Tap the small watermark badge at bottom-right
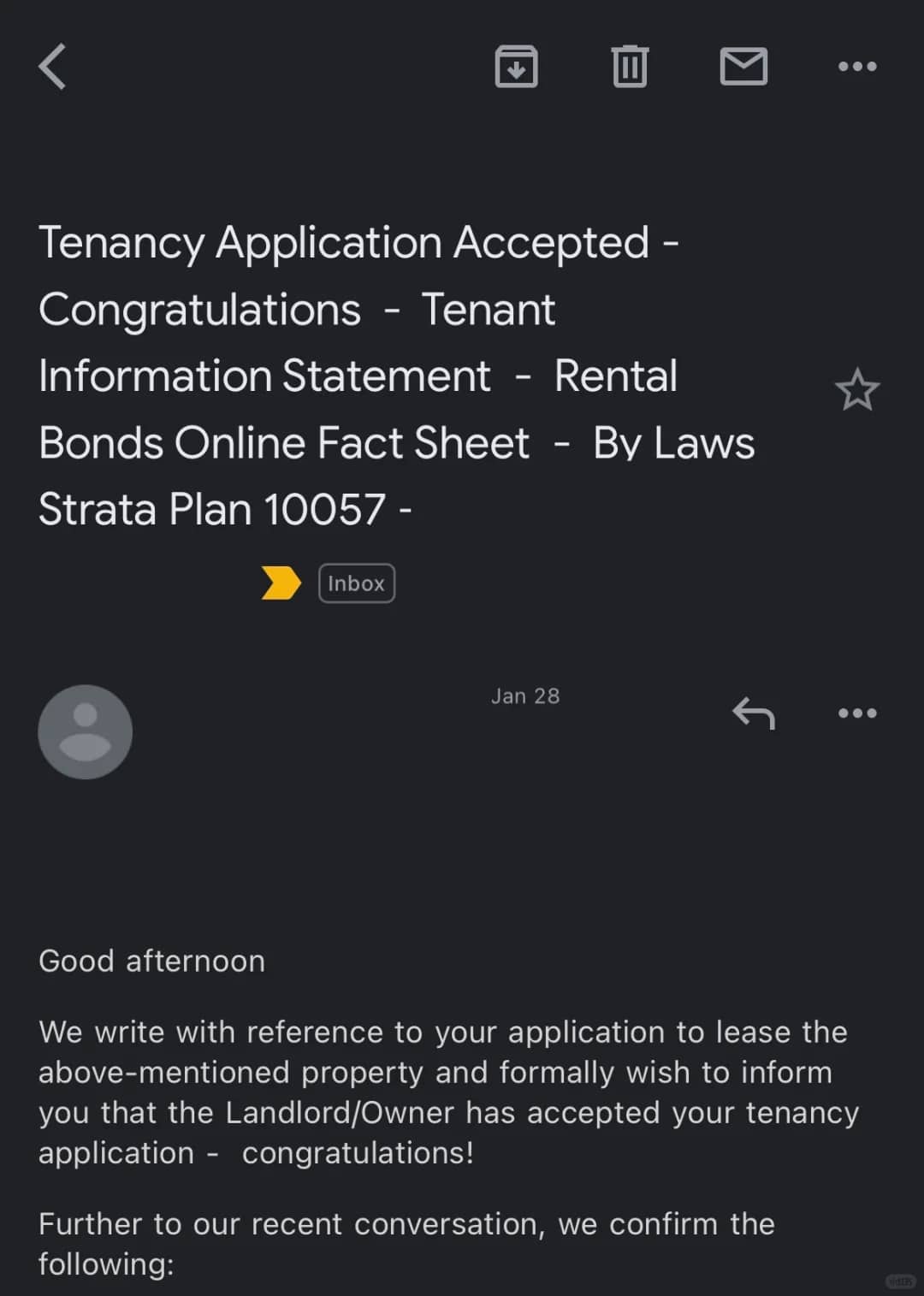The image size is (924, 1296). coord(900,1281)
